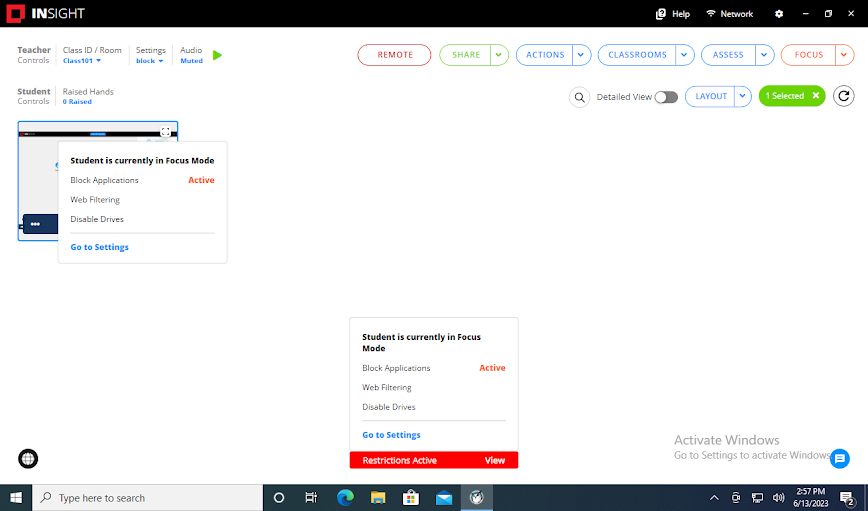868x511 pixels.
Task: Click Go to Settings in thumbnail popup
Action: tap(100, 247)
